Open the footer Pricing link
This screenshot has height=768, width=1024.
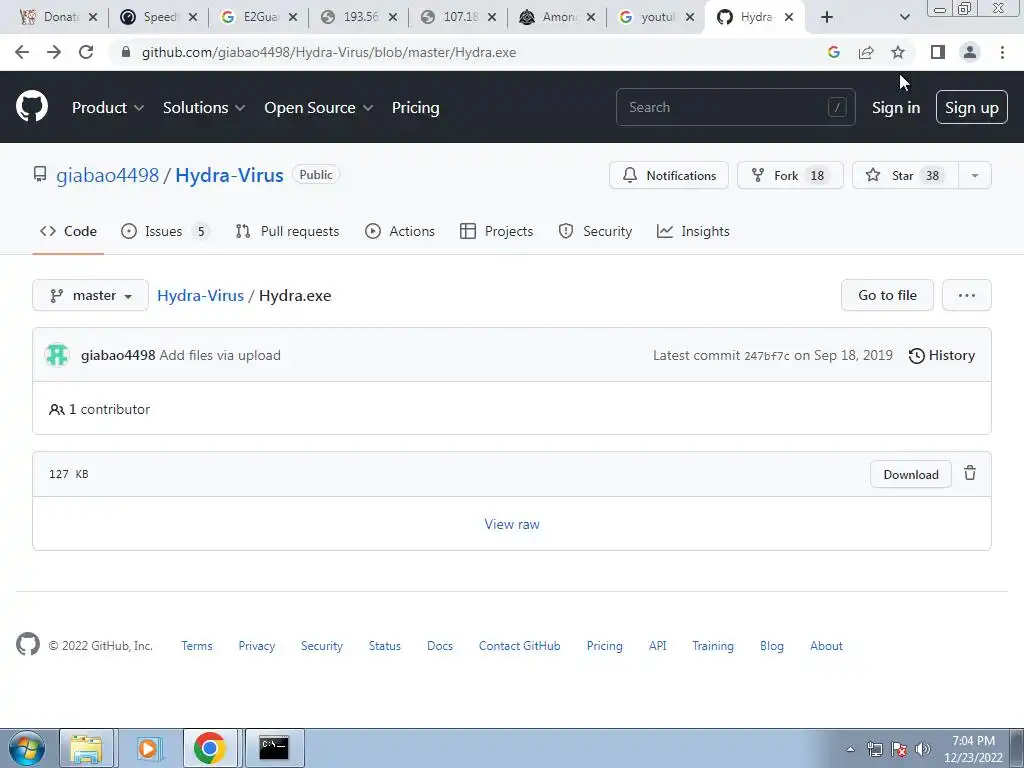604,646
